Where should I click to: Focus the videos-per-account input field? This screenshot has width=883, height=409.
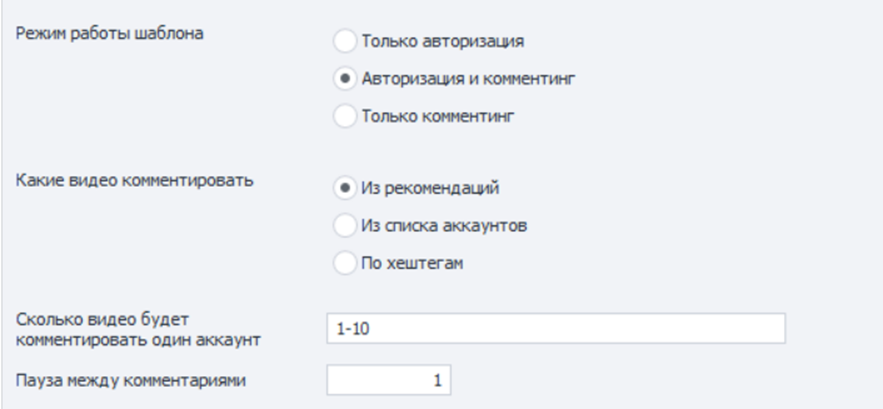(x=555, y=328)
